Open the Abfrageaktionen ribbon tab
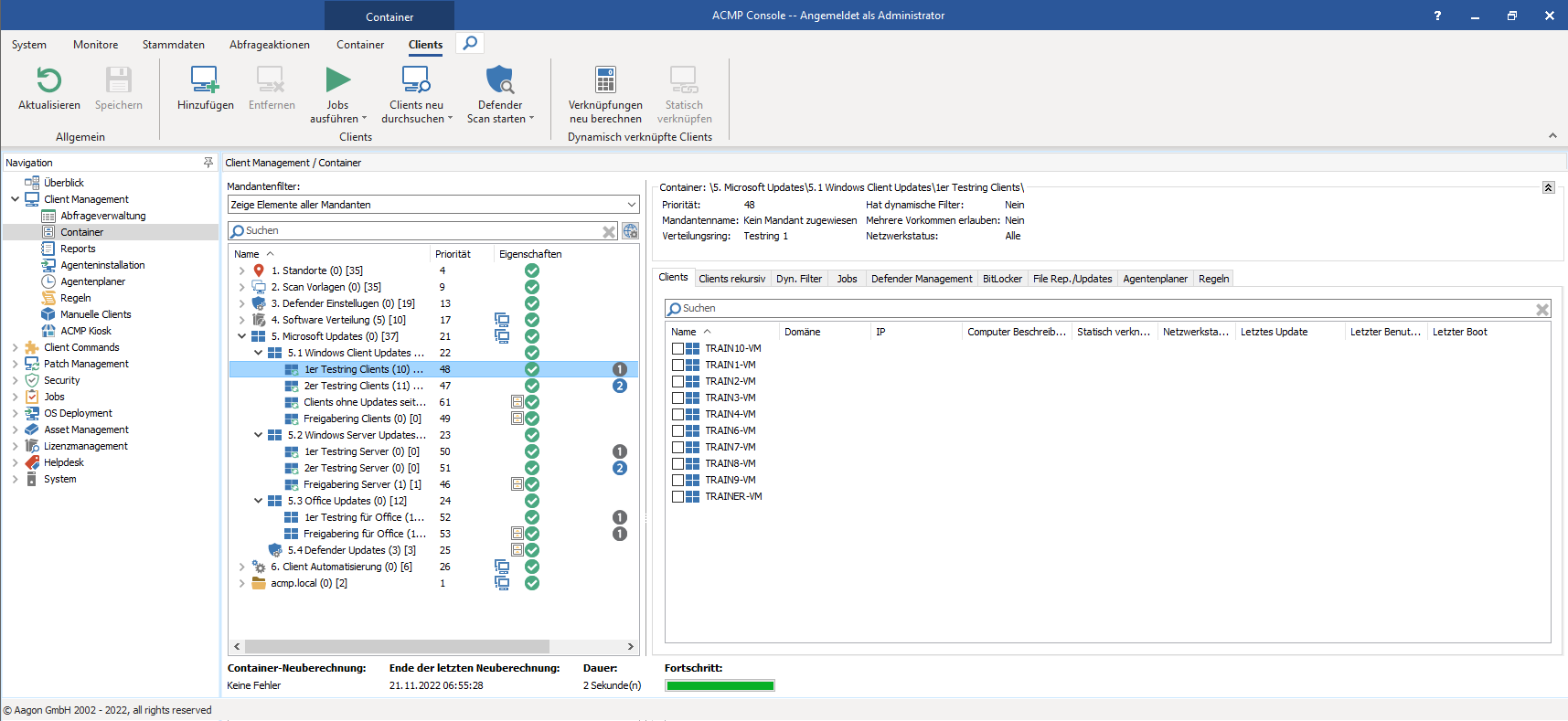1568x721 pixels. (x=270, y=45)
